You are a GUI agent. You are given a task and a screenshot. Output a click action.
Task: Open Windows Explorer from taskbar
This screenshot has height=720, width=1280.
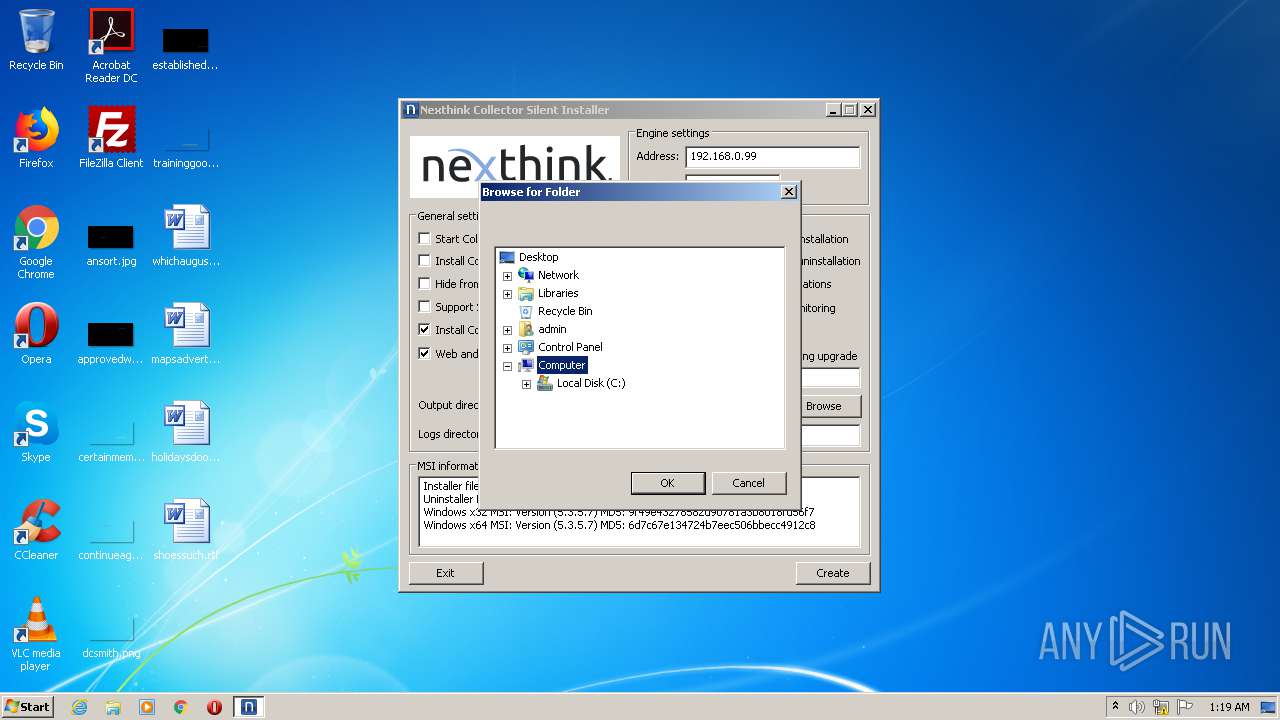113,707
